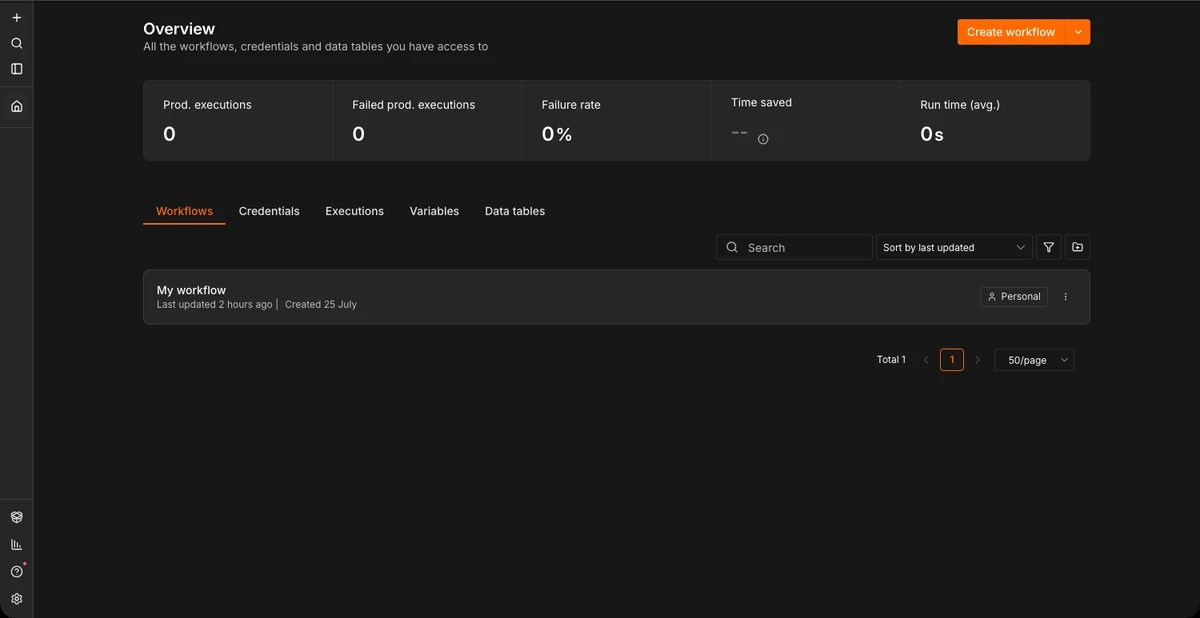Click the Failed prod. executions stat card
The height and width of the screenshot is (618, 1200).
(x=427, y=120)
